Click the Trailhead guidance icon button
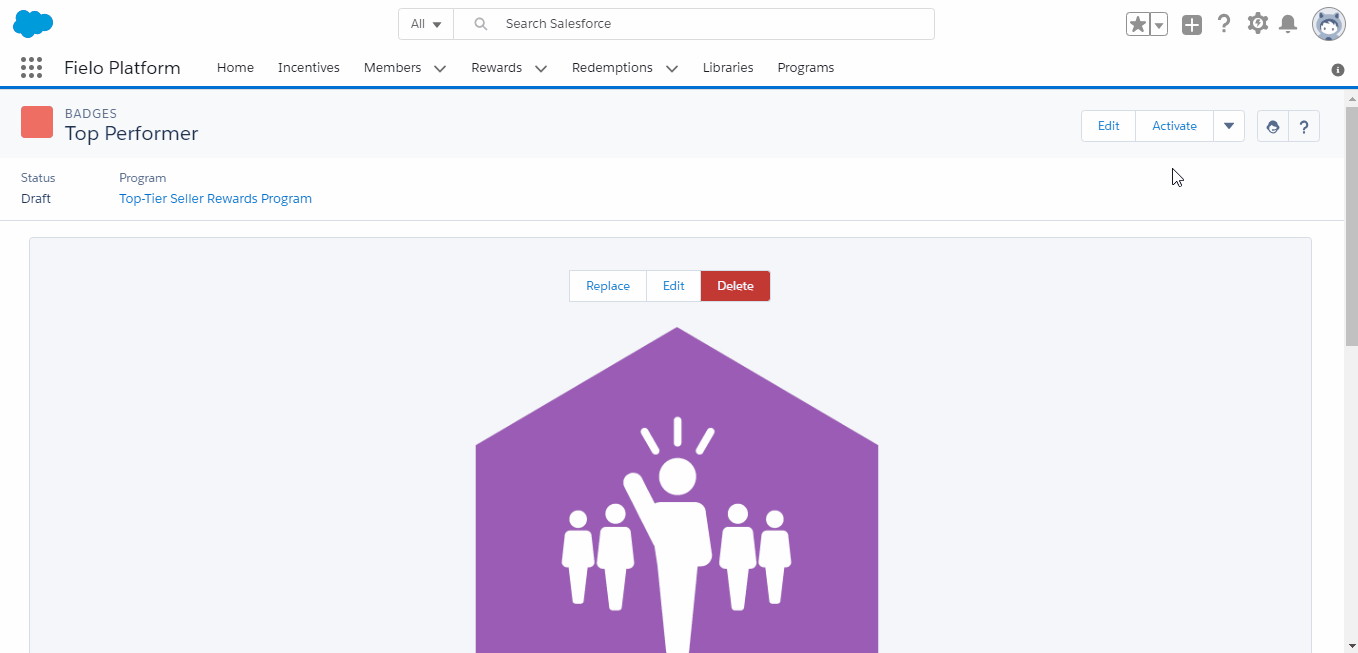Image resolution: width=1358 pixels, height=653 pixels. (1273, 126)
